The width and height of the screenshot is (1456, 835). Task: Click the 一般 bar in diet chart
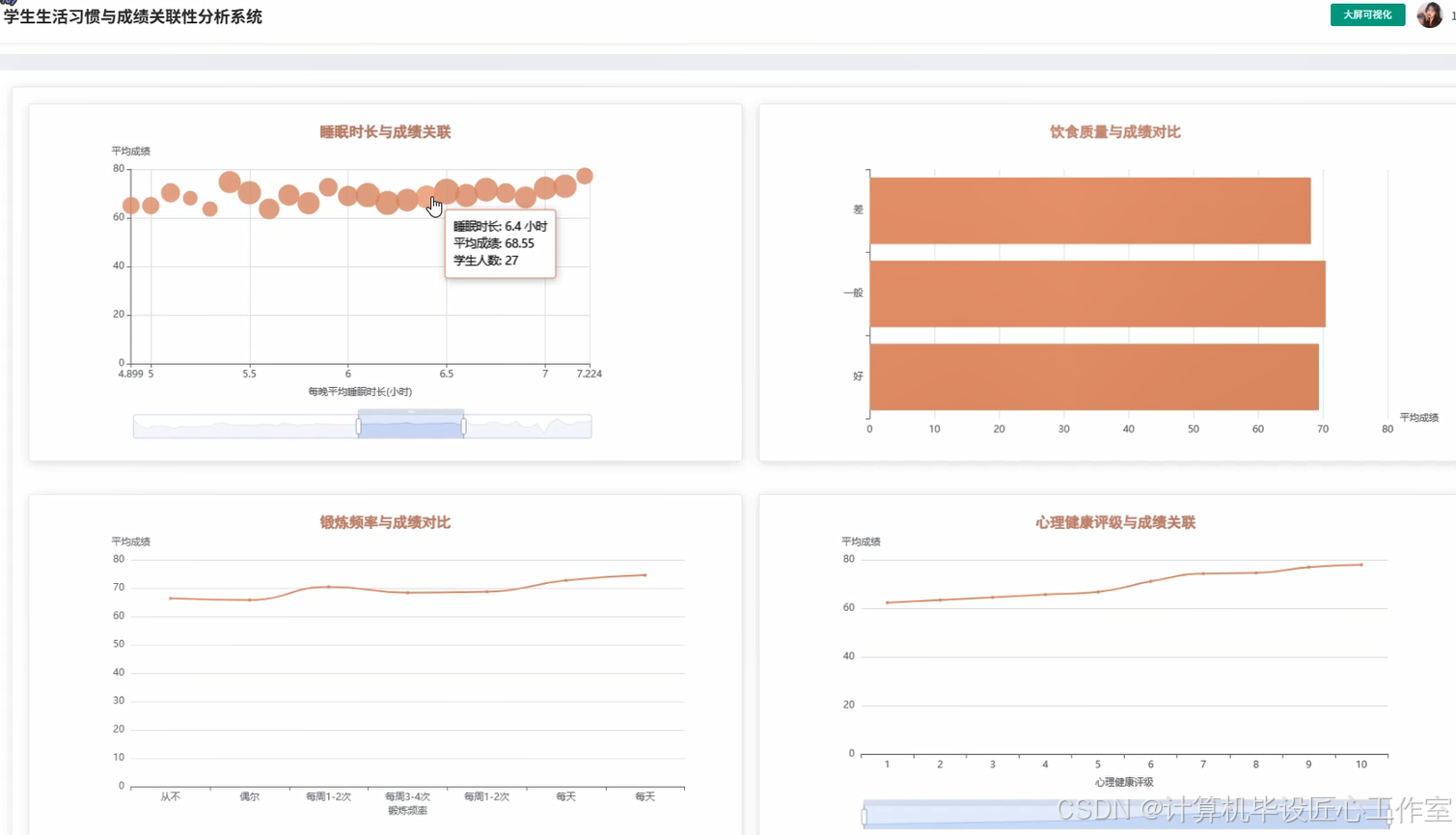pyautogui.click(x=1097, y=293)
